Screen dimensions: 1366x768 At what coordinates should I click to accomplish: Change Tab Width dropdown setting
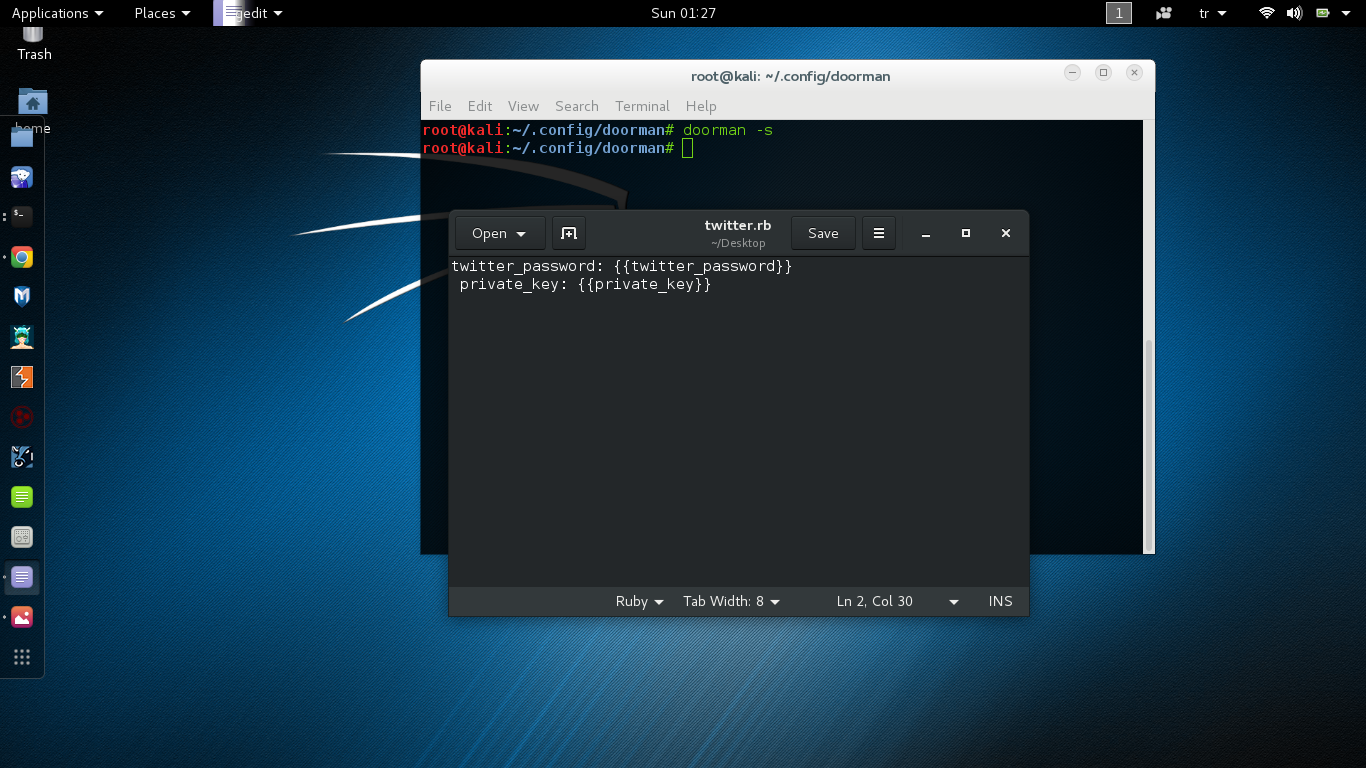731,601
